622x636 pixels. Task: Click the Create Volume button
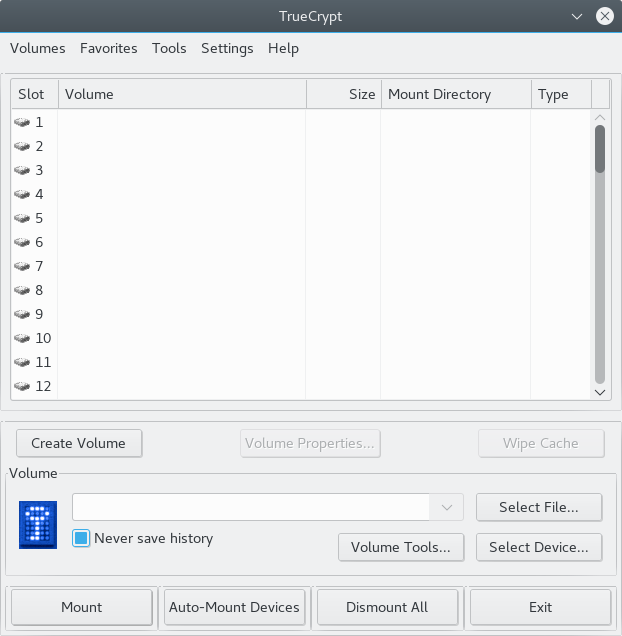pyautogui.click(x=79, y=443)
